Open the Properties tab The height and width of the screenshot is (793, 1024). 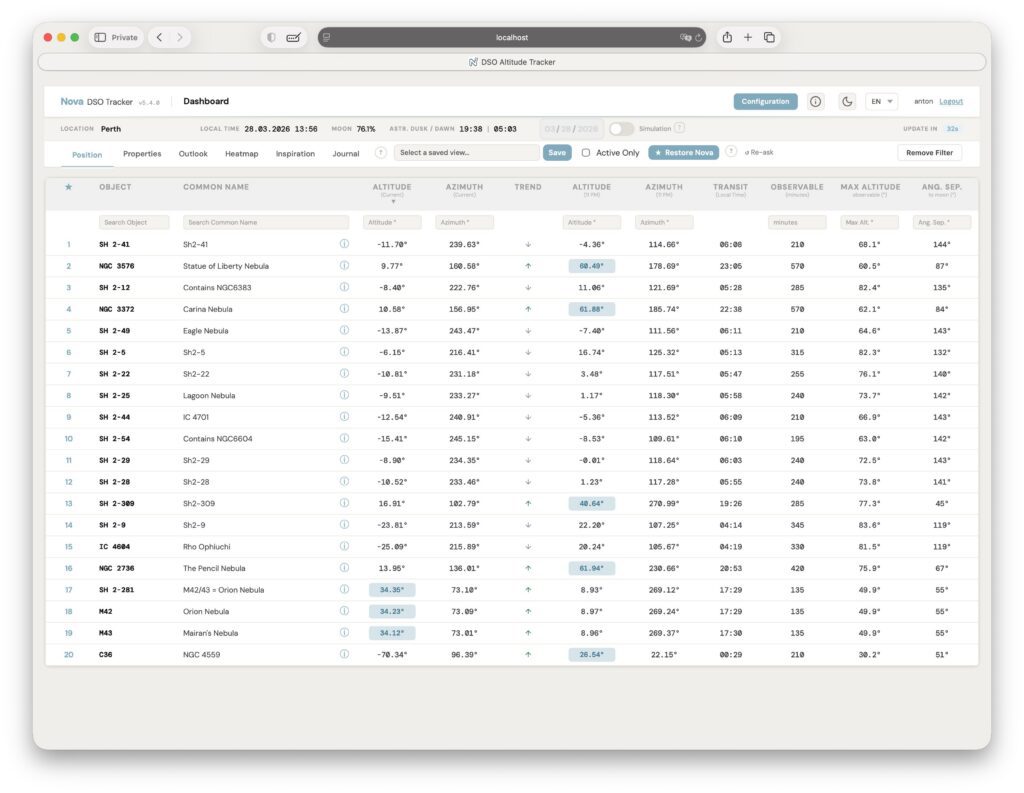(x=141, y=154)
